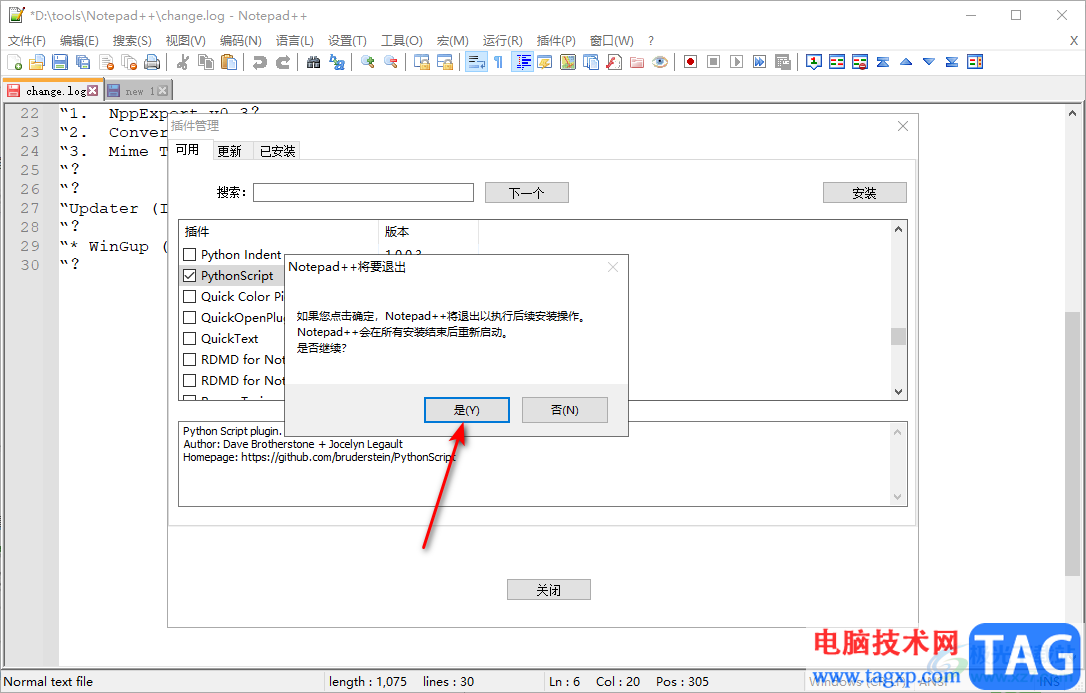The width and height of the screenshot is (1086, 693).
Task: Cut selection using the scissors icon
Action: point(183,62)
